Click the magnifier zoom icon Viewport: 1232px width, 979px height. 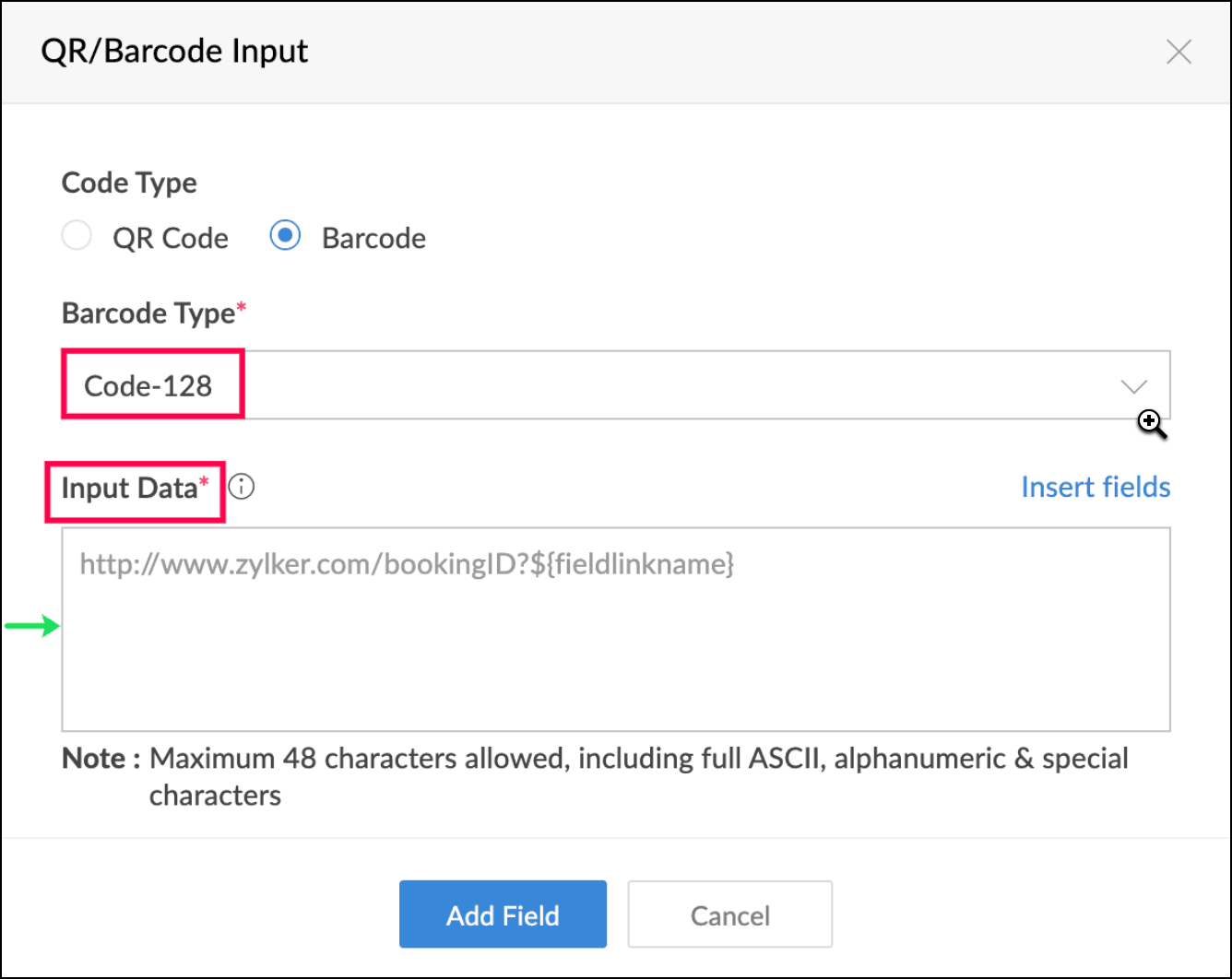click(x=1150, y=423)
